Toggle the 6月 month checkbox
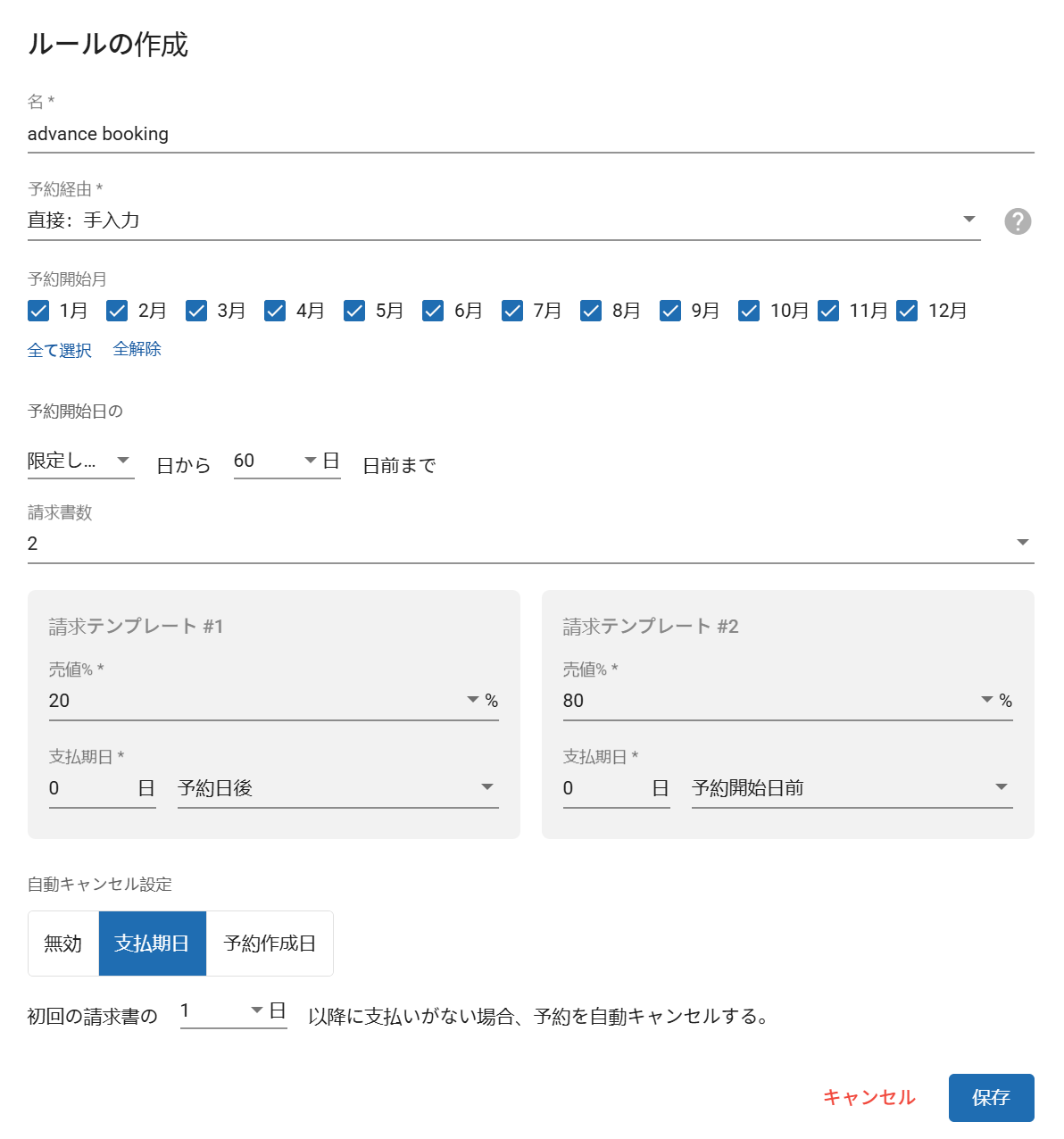1064x1139 pixels. coord(433,311)
